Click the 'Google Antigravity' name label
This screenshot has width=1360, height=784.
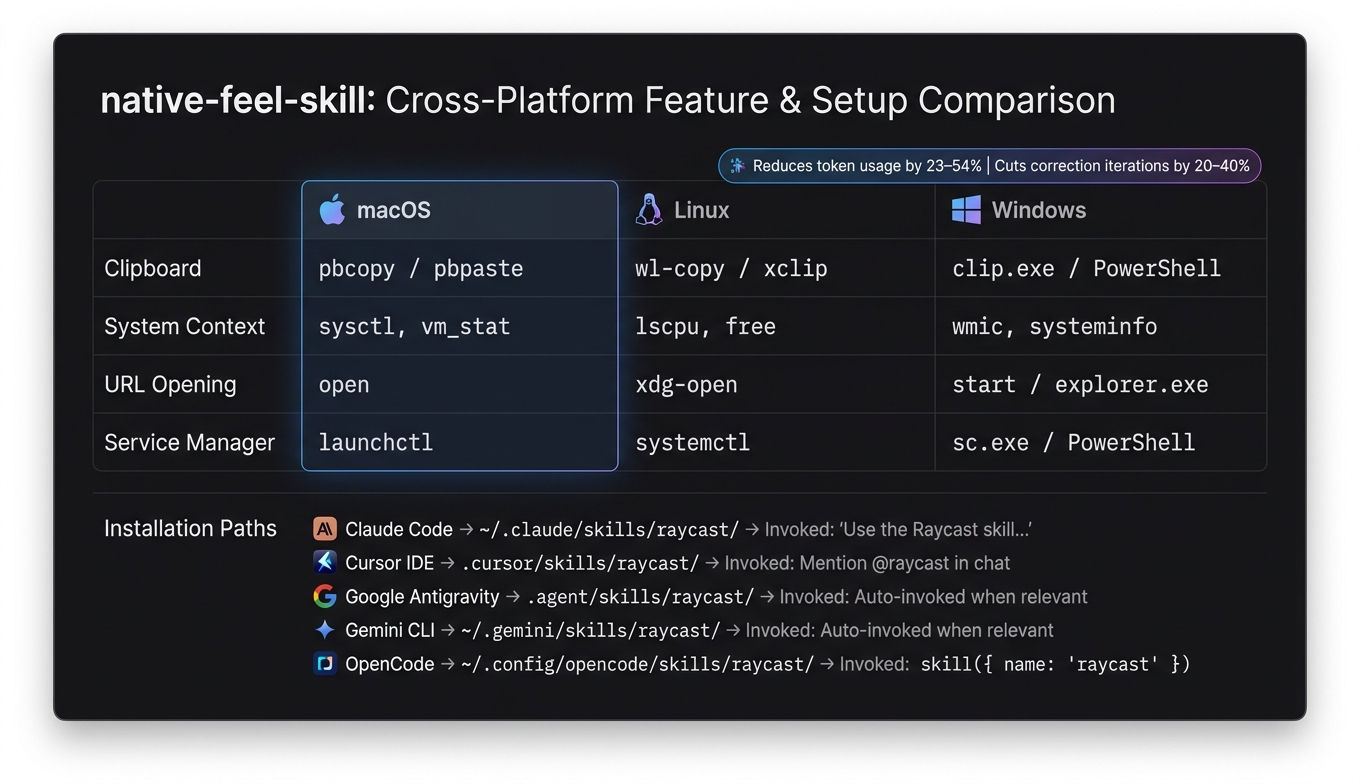click(422, 597)
